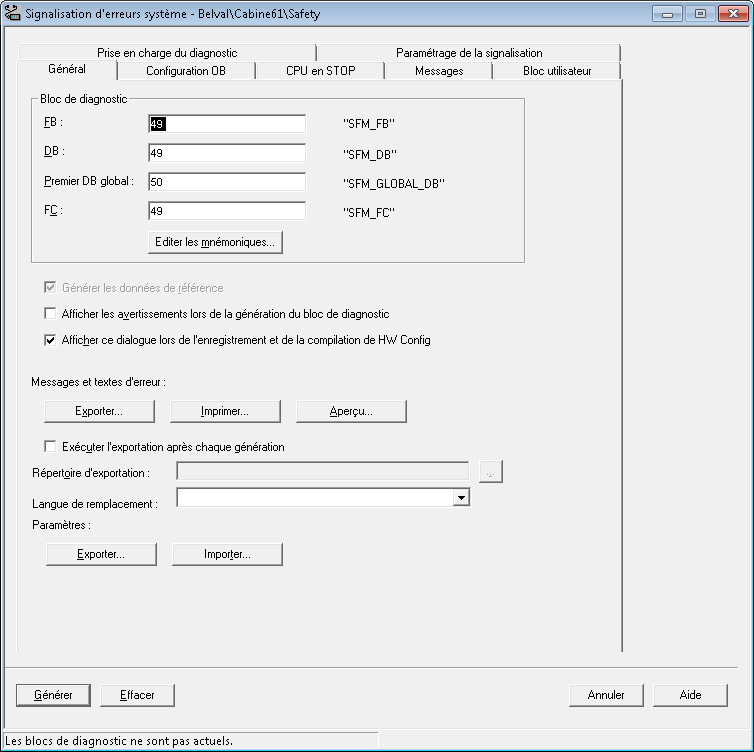754x752 pixels.
Task: Focus the Premier DB global field
Action: tap(227, 182)
